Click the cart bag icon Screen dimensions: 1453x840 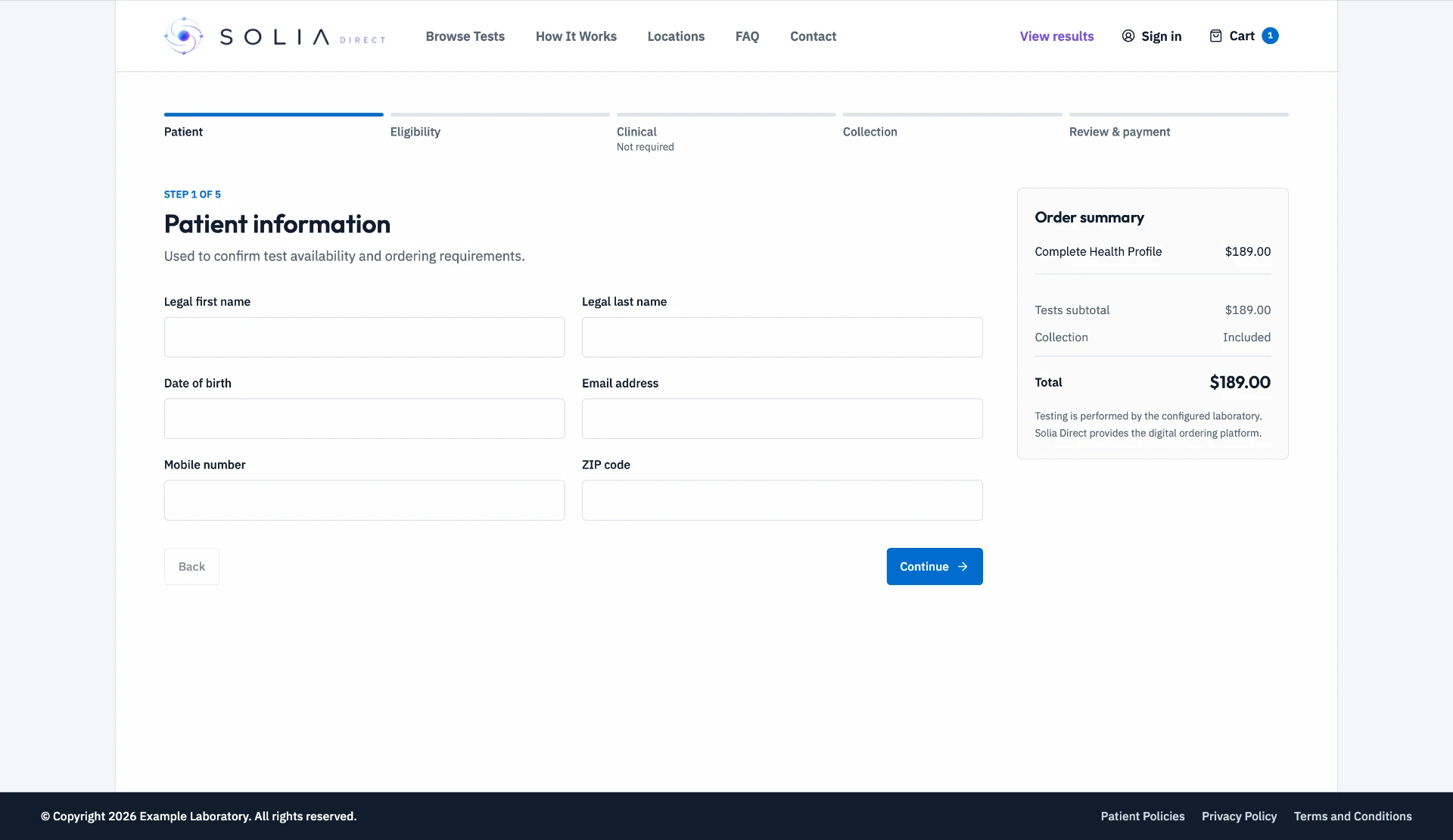pos(1215,36)
